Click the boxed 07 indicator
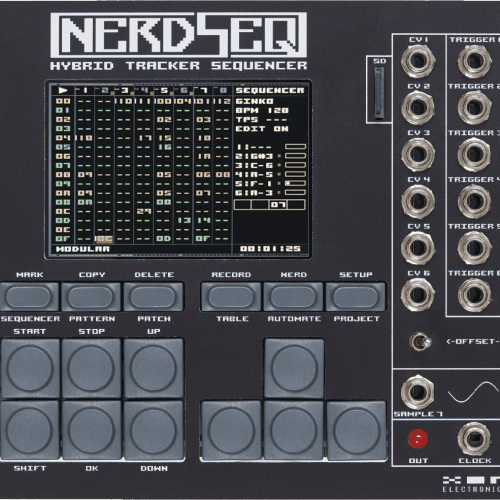This screenshot has height=500, width=500. (x=277, y=204)
